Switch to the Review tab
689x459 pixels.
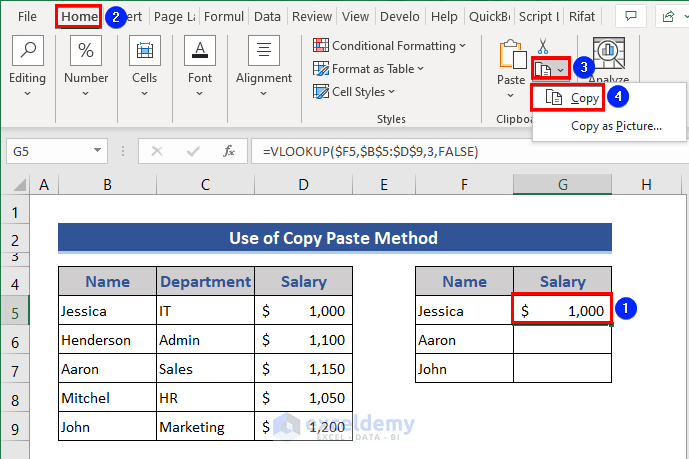pyautogui.click(x=312, y=17)
